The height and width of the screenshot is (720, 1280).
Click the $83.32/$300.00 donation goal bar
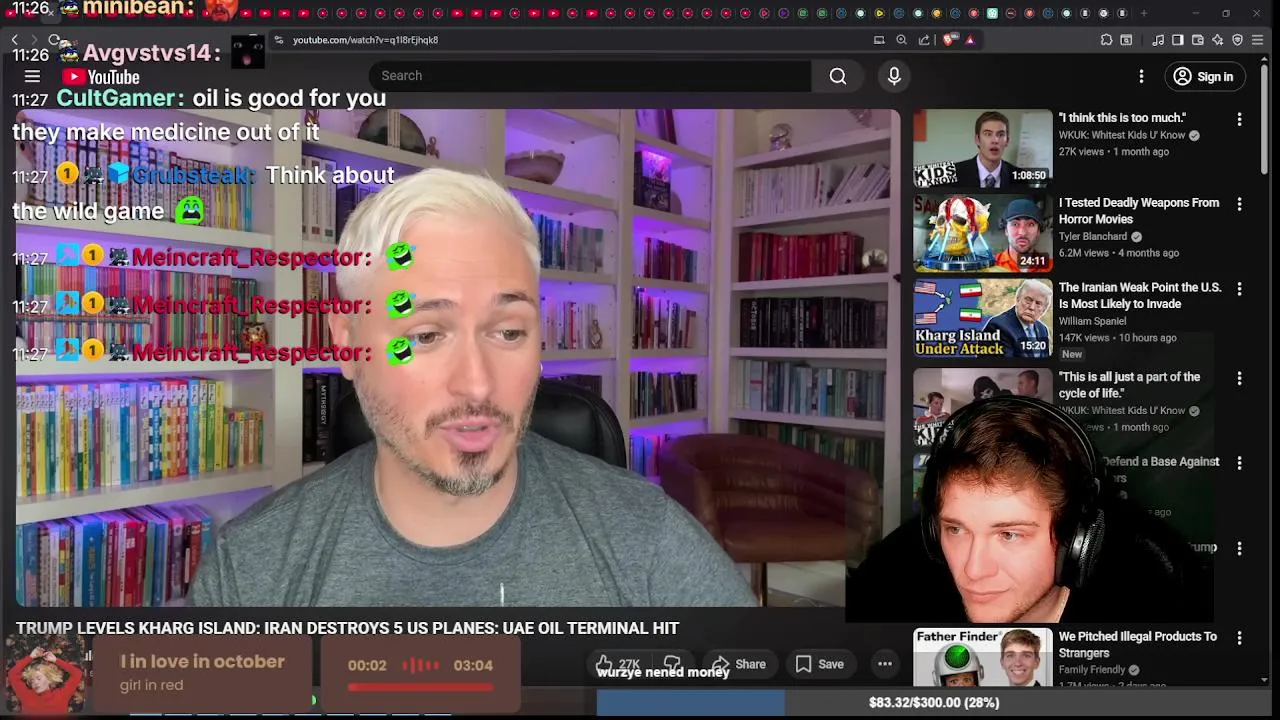[x=934, y=703]
